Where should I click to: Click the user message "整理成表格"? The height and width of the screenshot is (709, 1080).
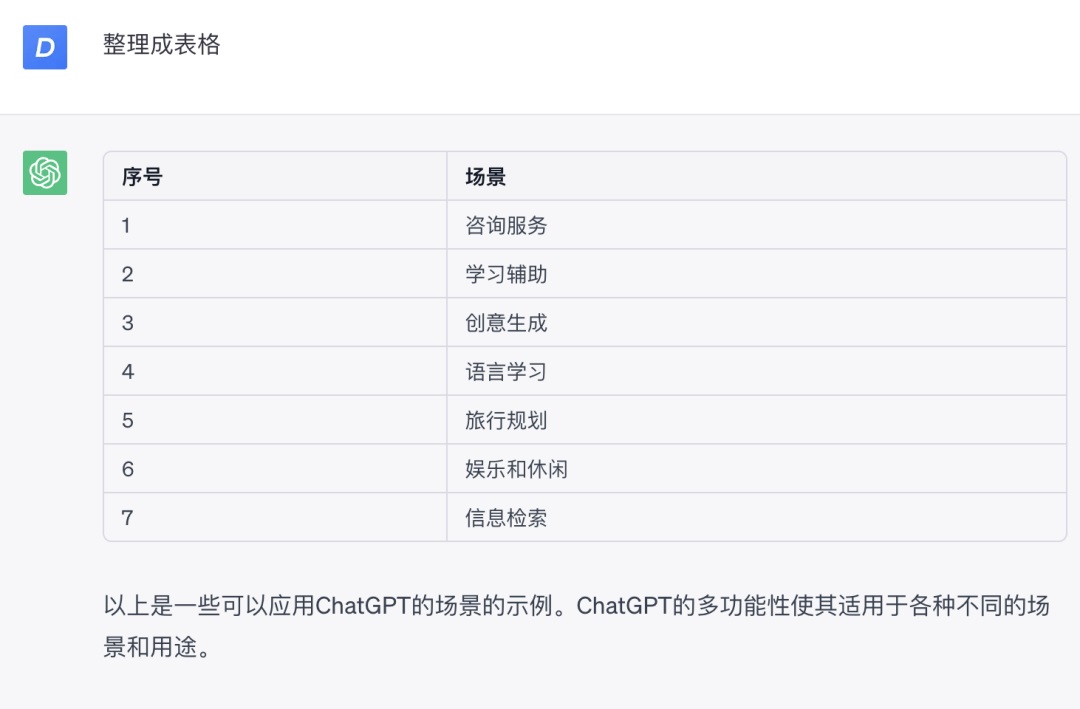pyautogui.click(x=162, y=45)
